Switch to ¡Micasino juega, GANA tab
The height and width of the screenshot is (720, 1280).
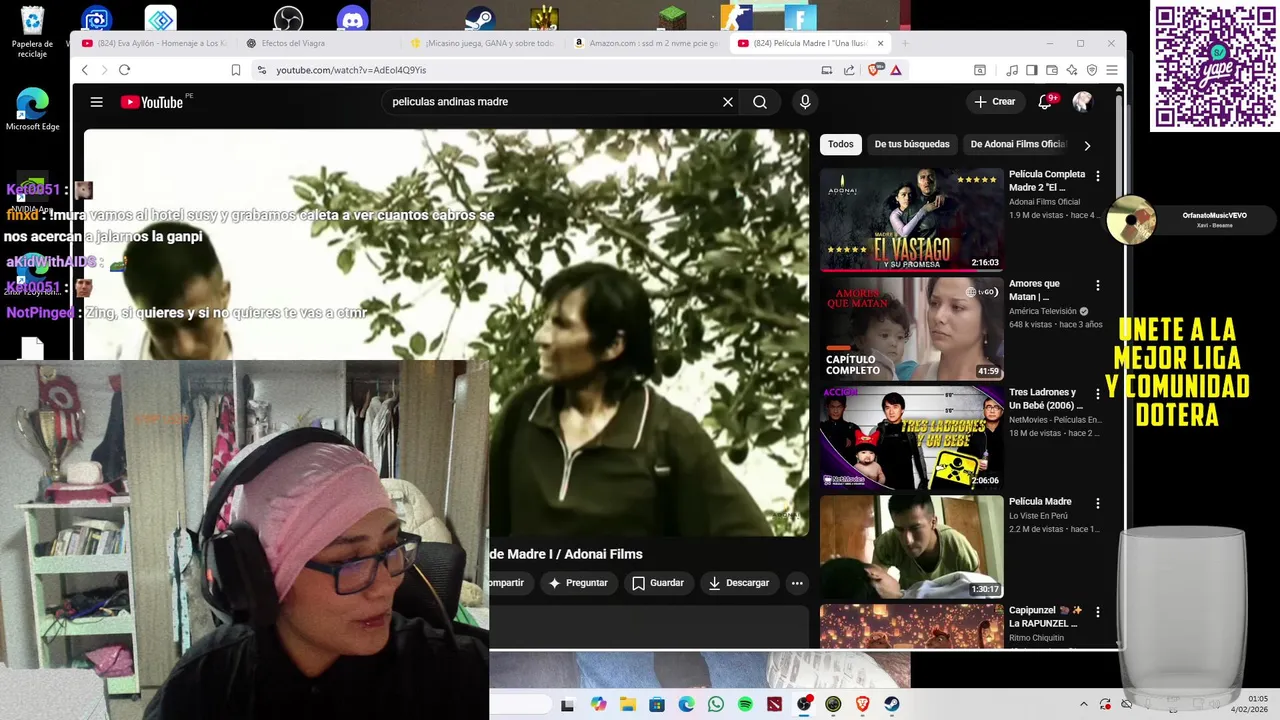click(x=483, y=43)
